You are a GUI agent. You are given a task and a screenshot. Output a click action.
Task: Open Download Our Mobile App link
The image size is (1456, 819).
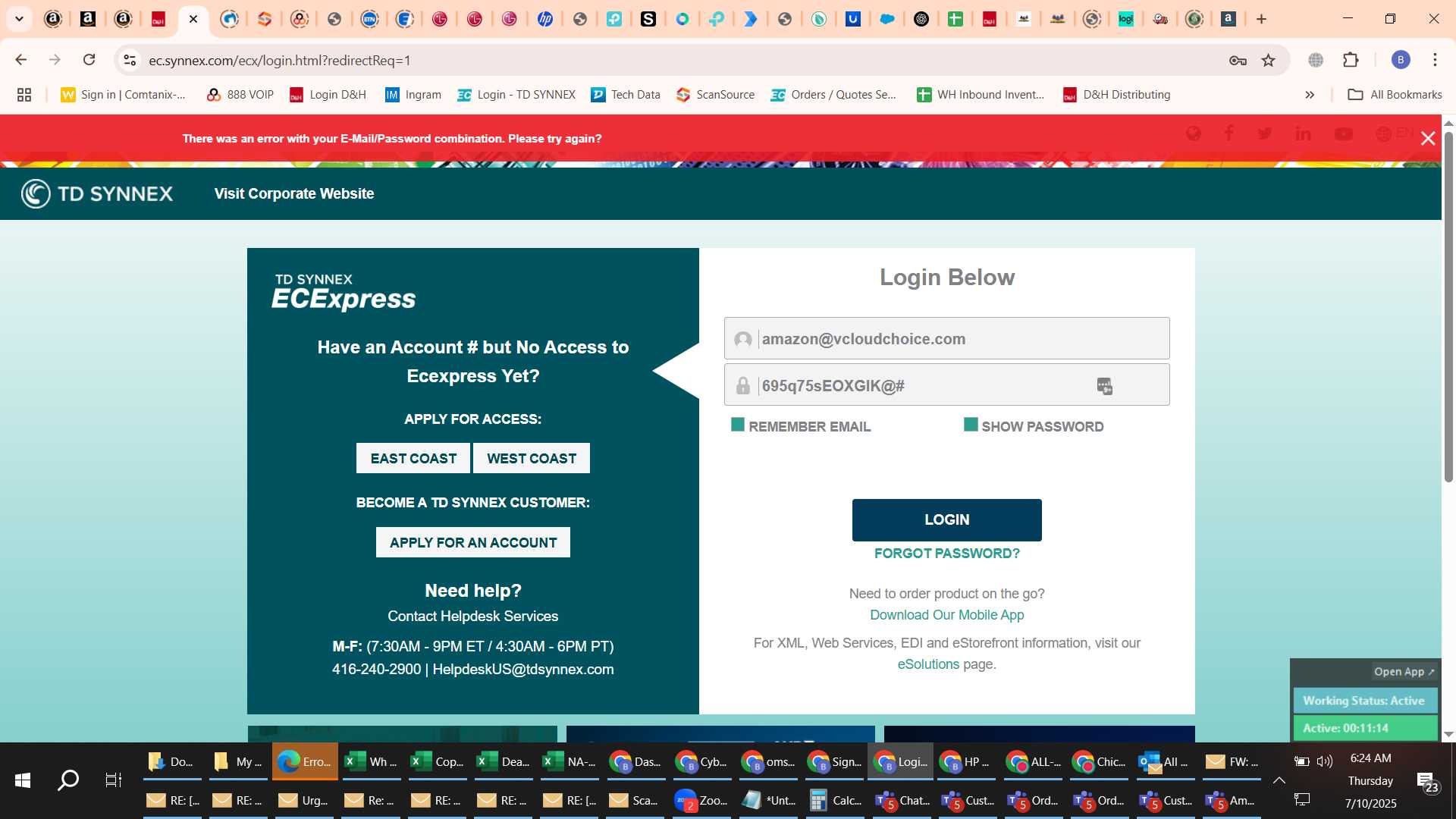(x=946, y=615)
